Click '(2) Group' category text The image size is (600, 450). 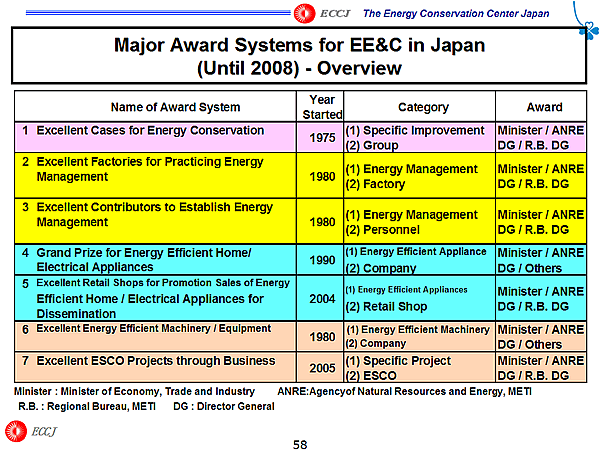372,146
